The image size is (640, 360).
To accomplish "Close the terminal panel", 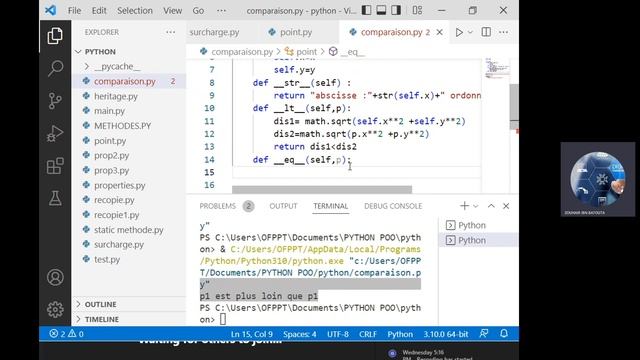I will (x=506, y=206).
